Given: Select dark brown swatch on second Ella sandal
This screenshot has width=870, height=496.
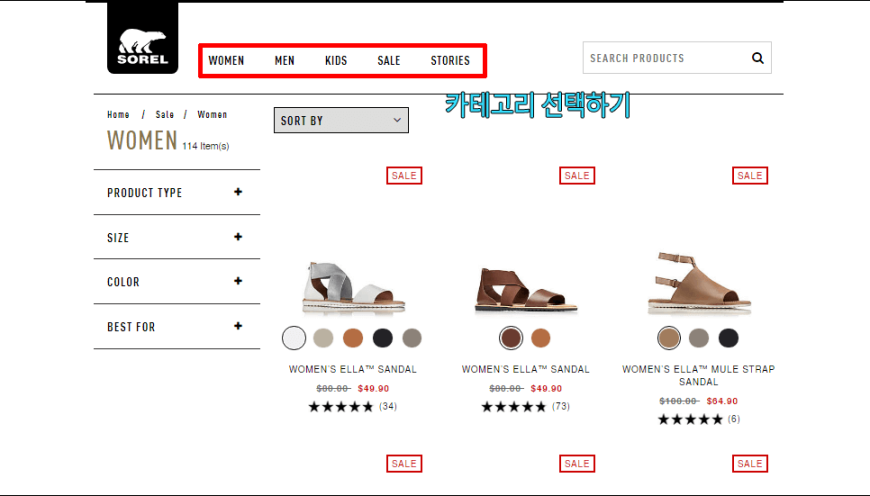Looking at the screenshot, I should point(510,338).
